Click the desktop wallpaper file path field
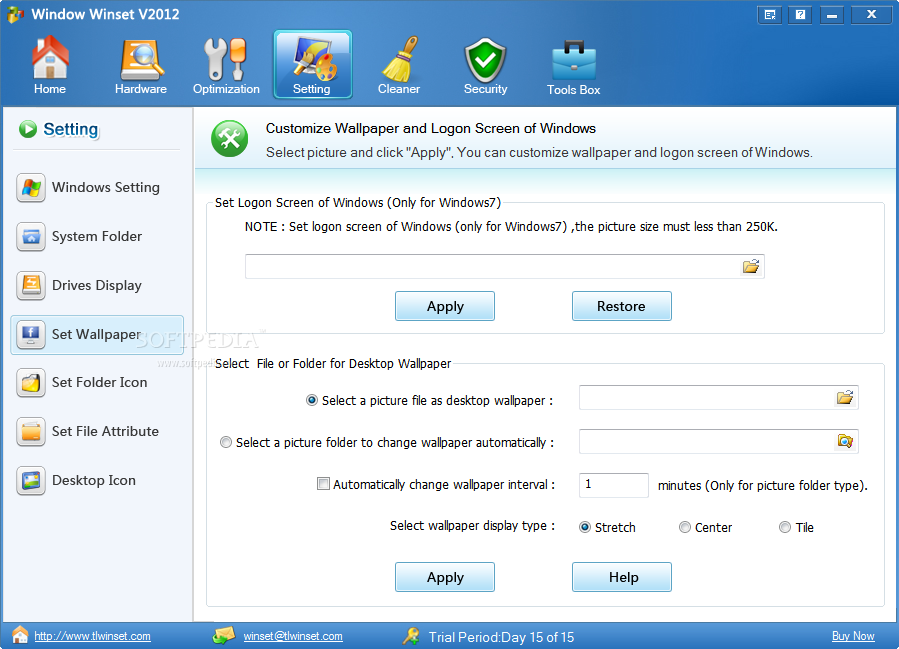899x649 pixels. pos(718,397)
